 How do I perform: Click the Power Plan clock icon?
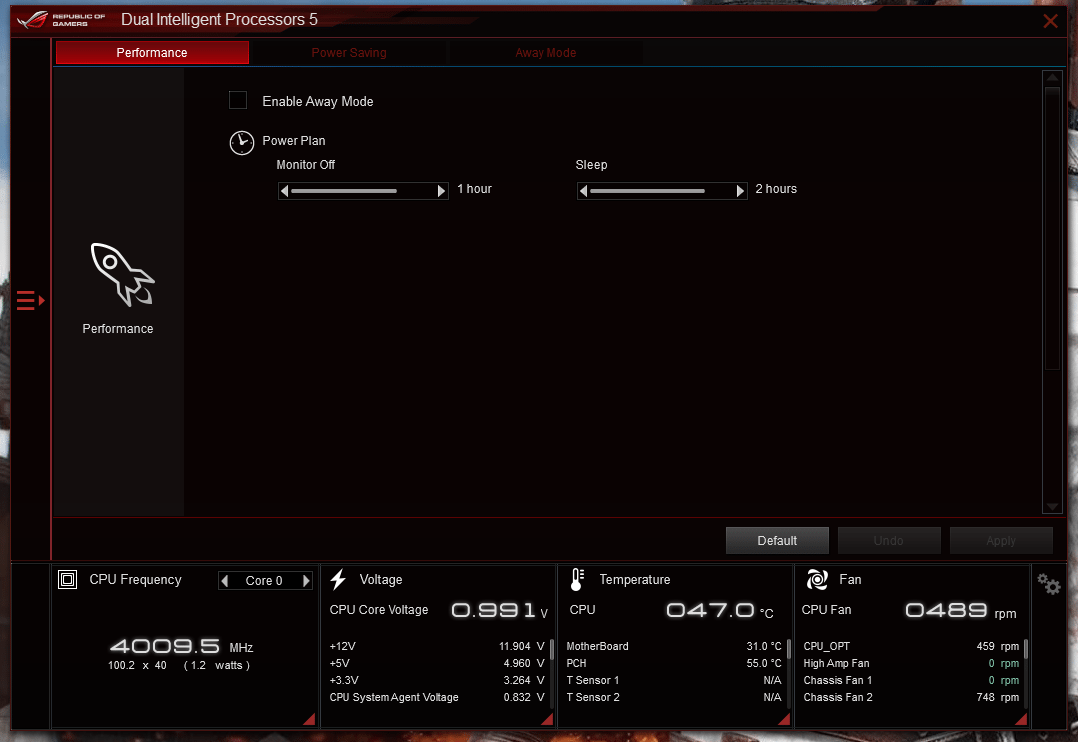(x=241, y=142)
